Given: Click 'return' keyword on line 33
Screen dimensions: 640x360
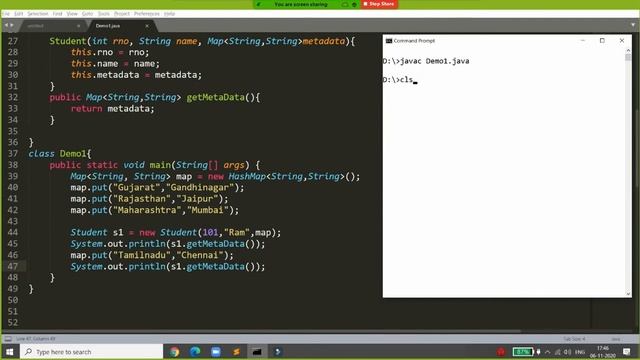Looking at the screenshot, I should click(86, 109).
